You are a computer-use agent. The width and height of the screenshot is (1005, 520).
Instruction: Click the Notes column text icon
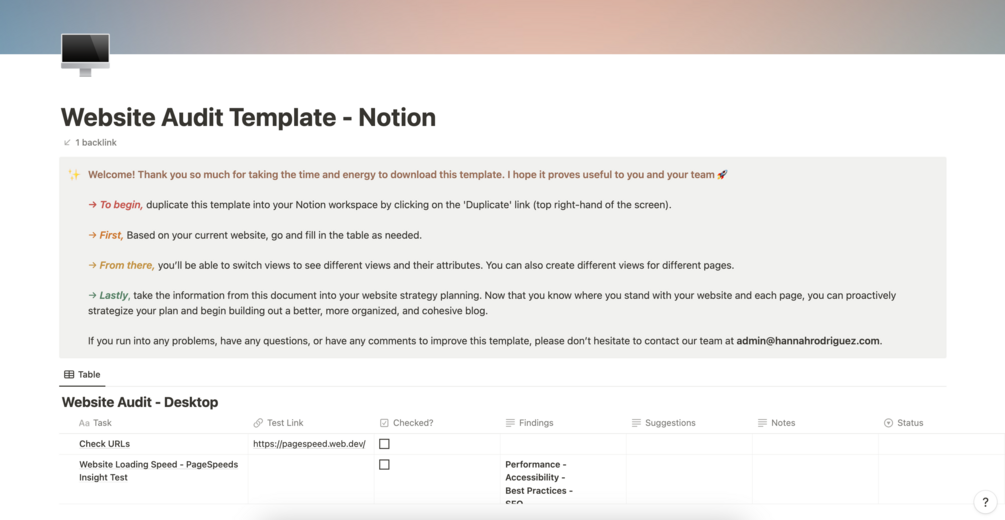click(762, 423)
